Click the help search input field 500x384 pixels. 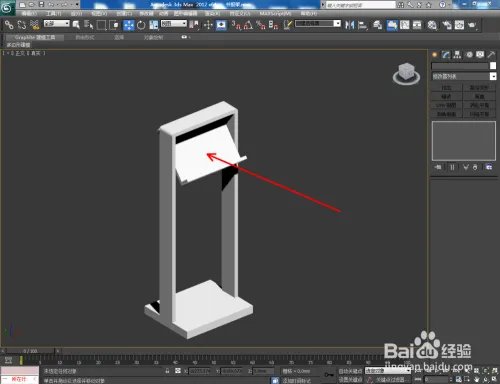click(361, 5)
